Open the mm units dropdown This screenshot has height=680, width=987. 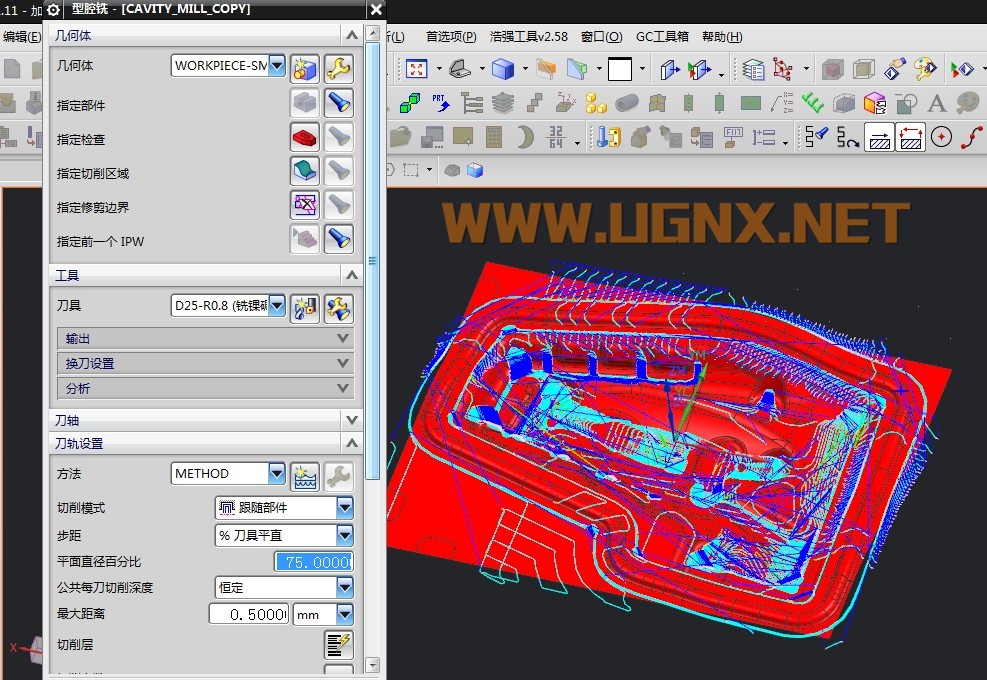[345, 614]
